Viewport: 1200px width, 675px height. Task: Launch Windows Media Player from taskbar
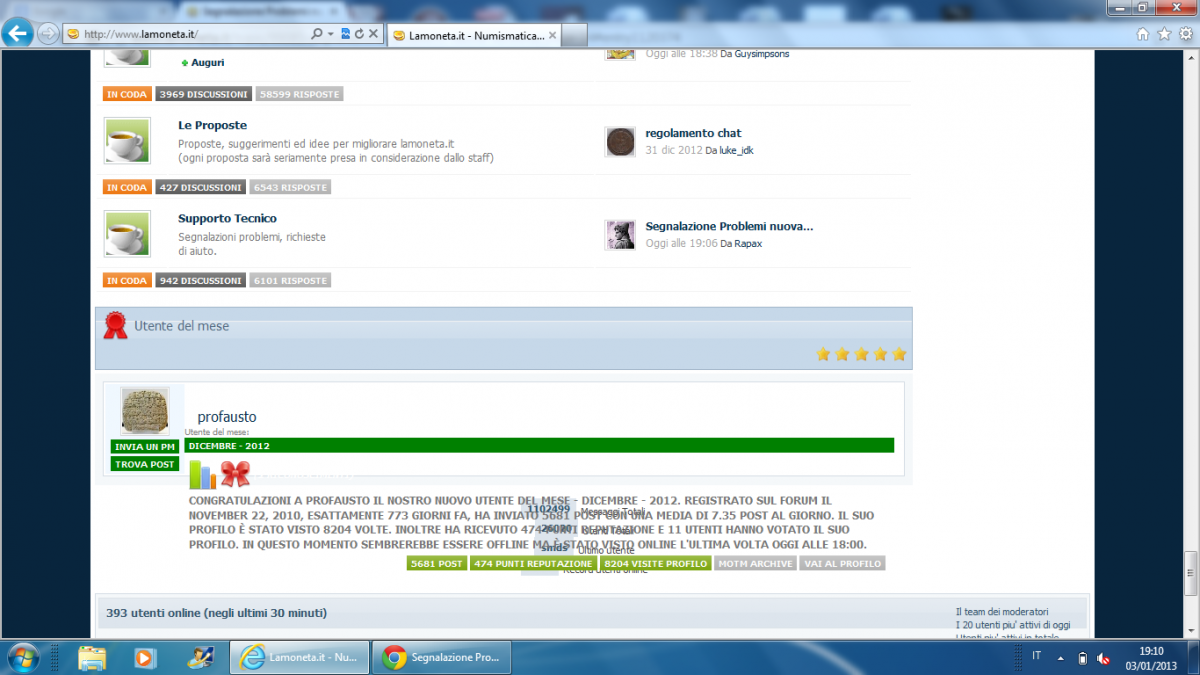pos(145,657)
